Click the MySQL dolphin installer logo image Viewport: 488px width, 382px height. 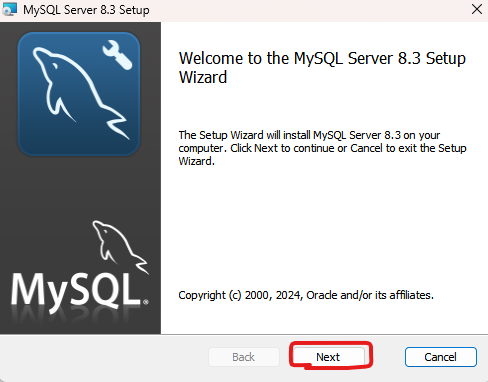pos(79,94)
